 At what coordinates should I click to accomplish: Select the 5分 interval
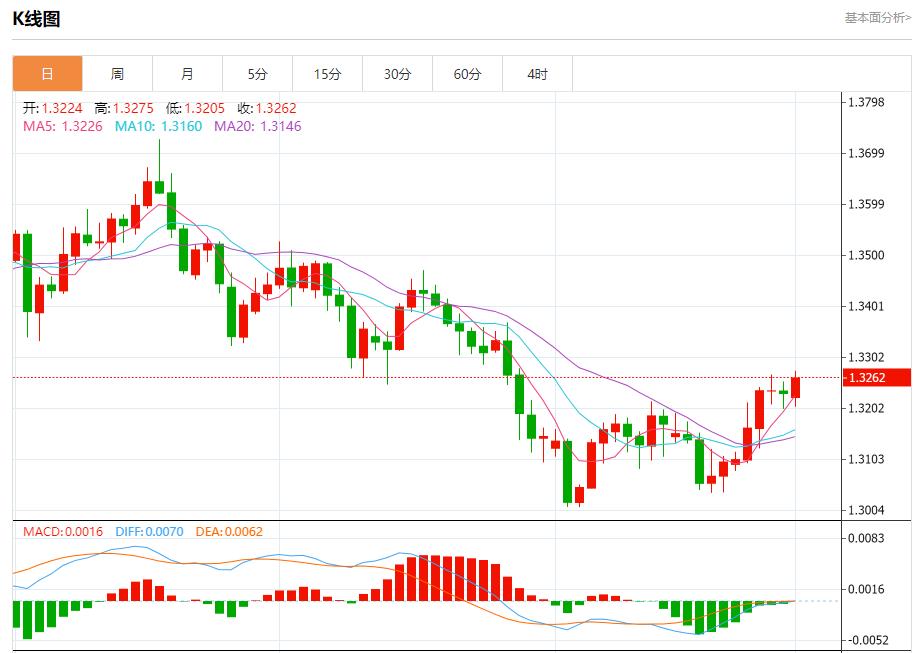[x=257, y=73]
